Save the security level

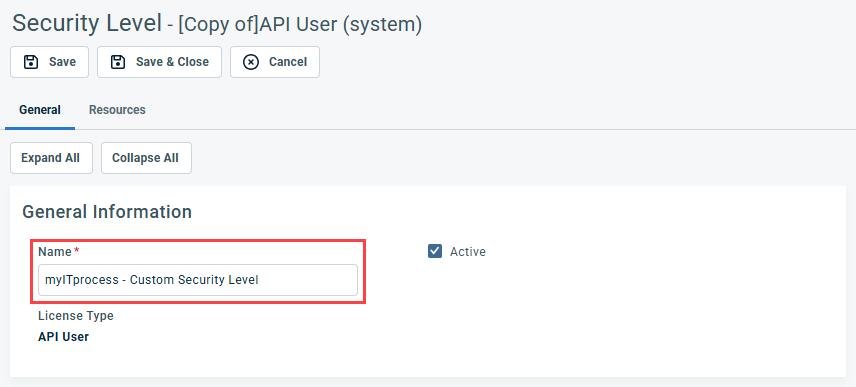(49, 62)
